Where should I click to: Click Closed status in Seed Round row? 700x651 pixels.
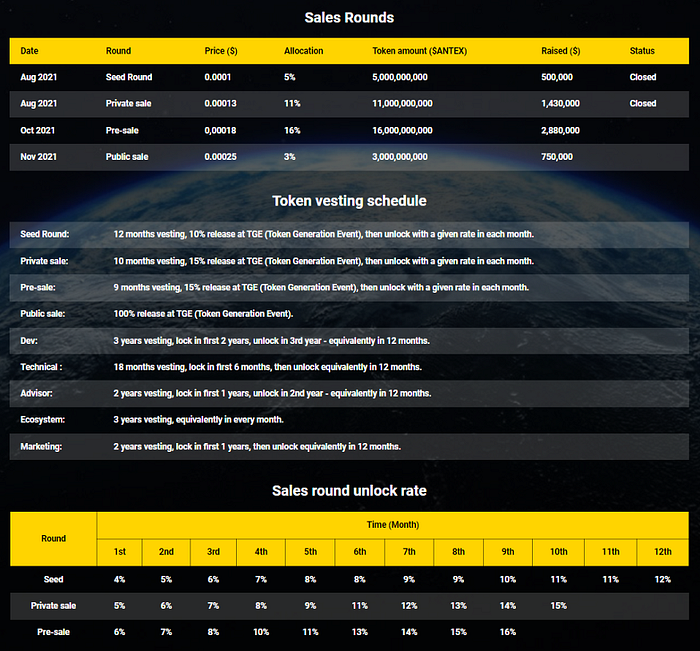tap(643, 77)
